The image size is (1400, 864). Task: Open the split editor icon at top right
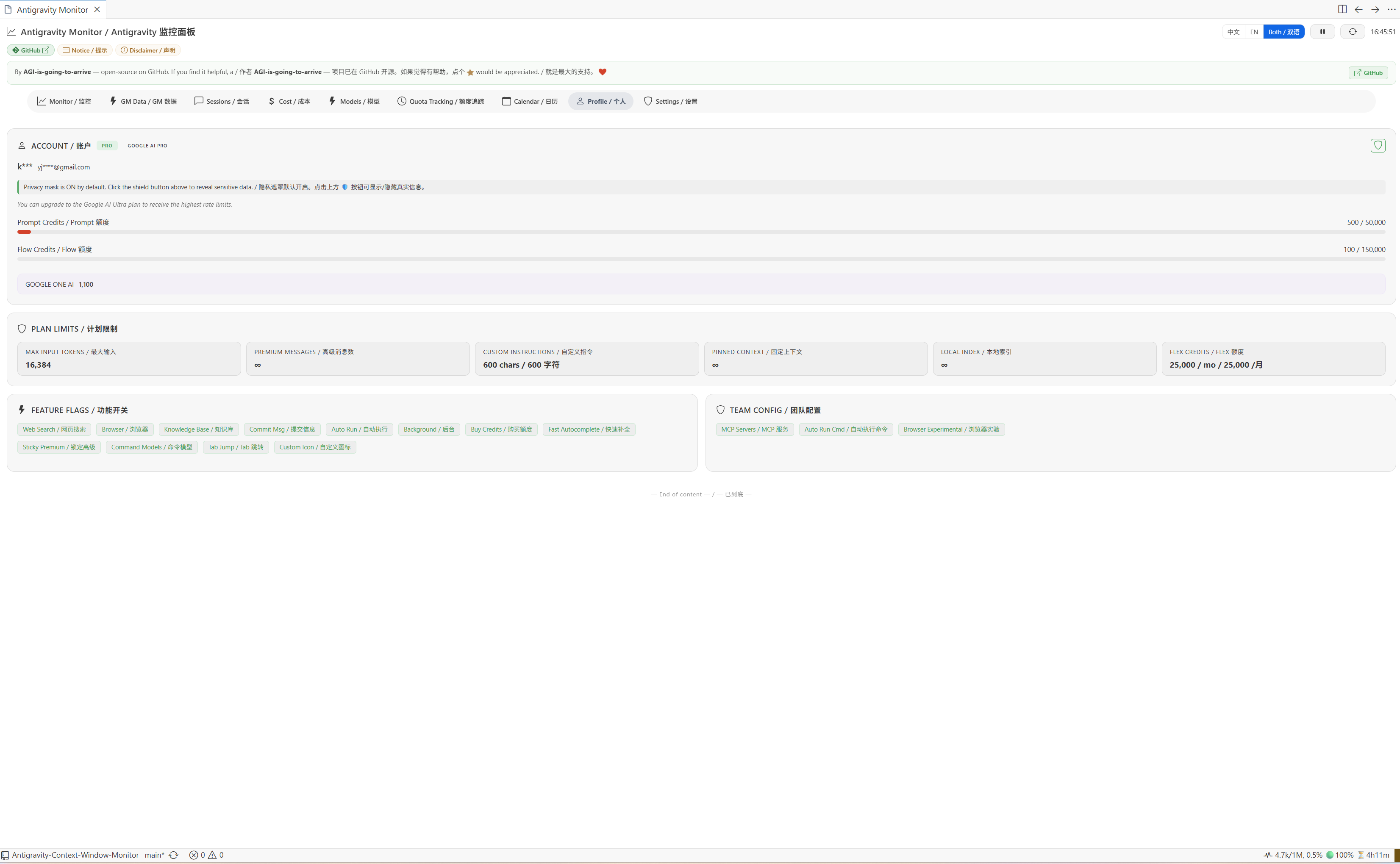[1342, 9]
